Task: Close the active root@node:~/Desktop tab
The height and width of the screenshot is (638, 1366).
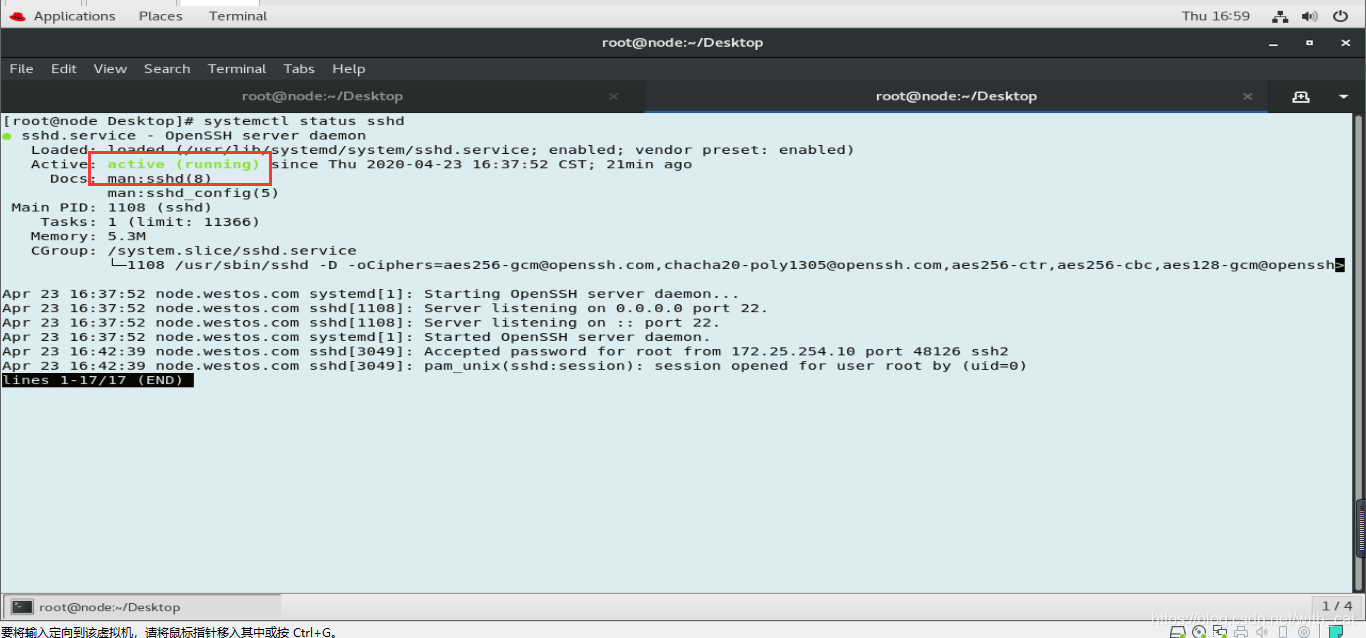Action: [1247, 96]
